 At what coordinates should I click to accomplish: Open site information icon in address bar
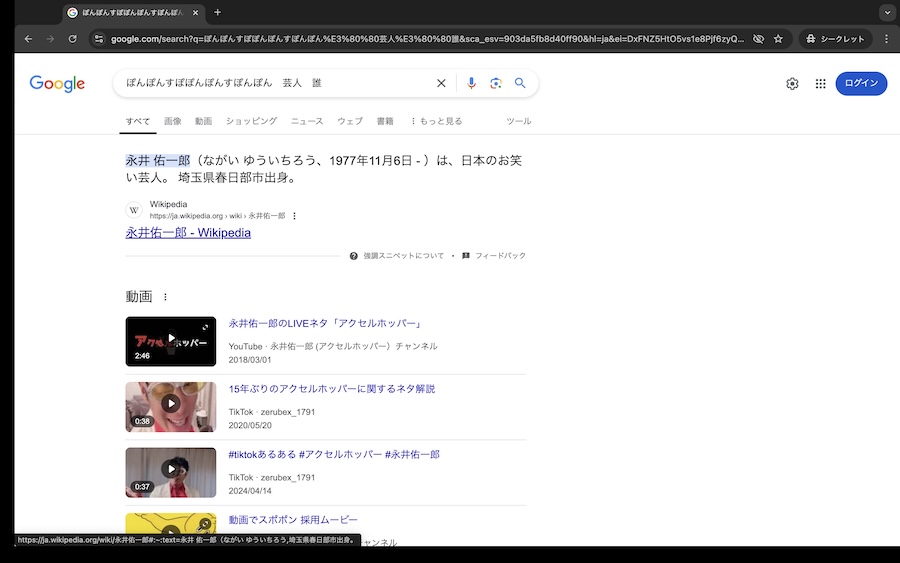pyautogui.click(x=99, y=39)
